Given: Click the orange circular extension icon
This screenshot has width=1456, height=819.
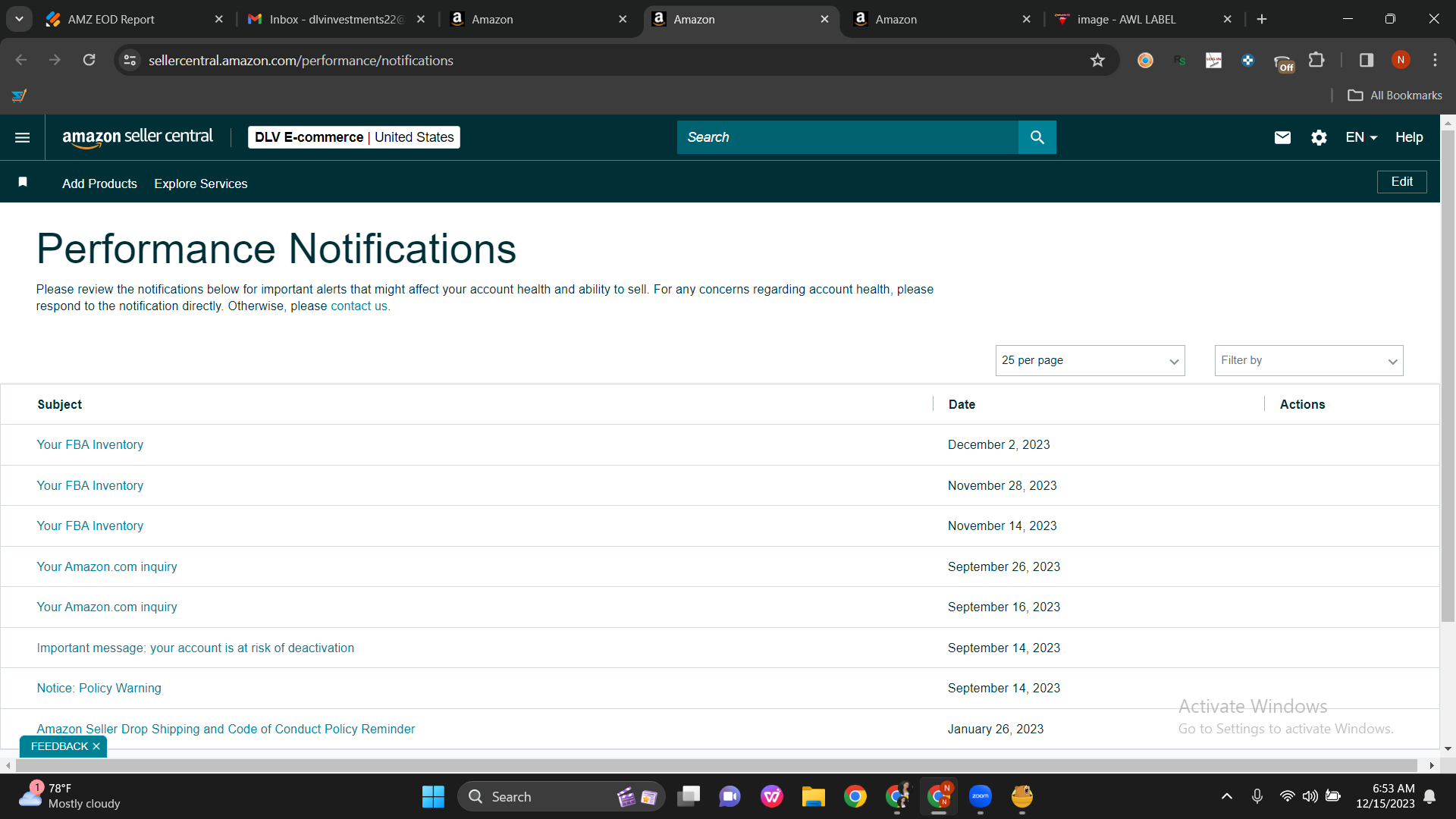Looking at the screenshot, I should (1145, 60).
